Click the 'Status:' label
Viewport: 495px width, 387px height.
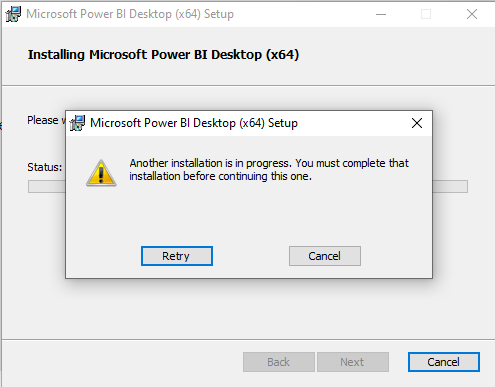click(x=45, y=167)
